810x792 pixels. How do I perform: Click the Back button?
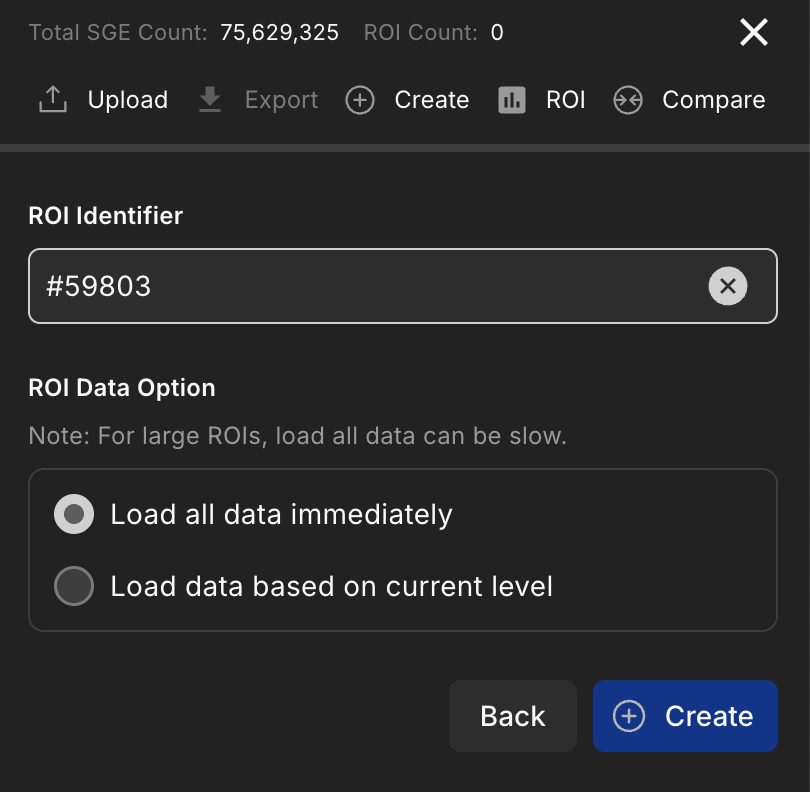pos(513,716)
